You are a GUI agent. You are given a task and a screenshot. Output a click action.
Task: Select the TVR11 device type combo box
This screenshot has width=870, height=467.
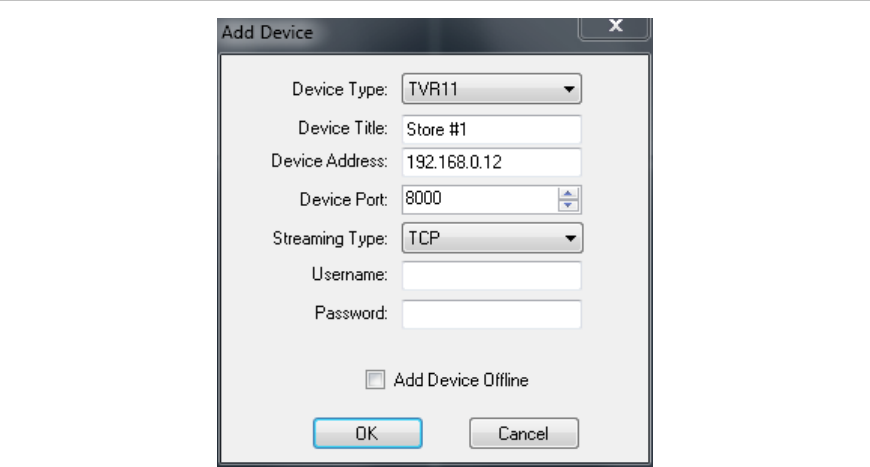click(x=480, y=90)
